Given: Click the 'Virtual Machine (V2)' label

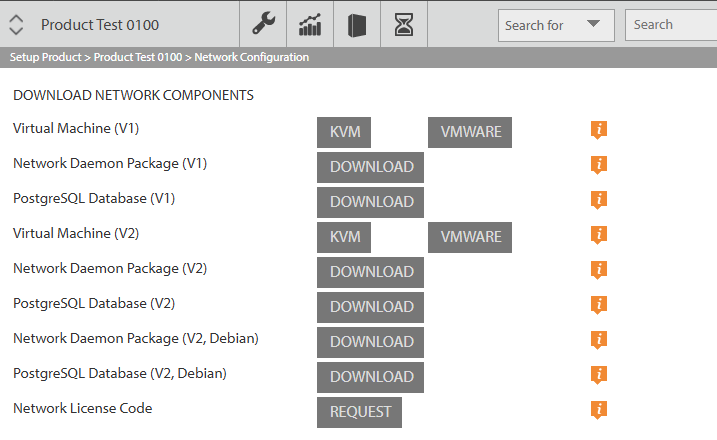Looking at the screenshot, I should 76,234.
